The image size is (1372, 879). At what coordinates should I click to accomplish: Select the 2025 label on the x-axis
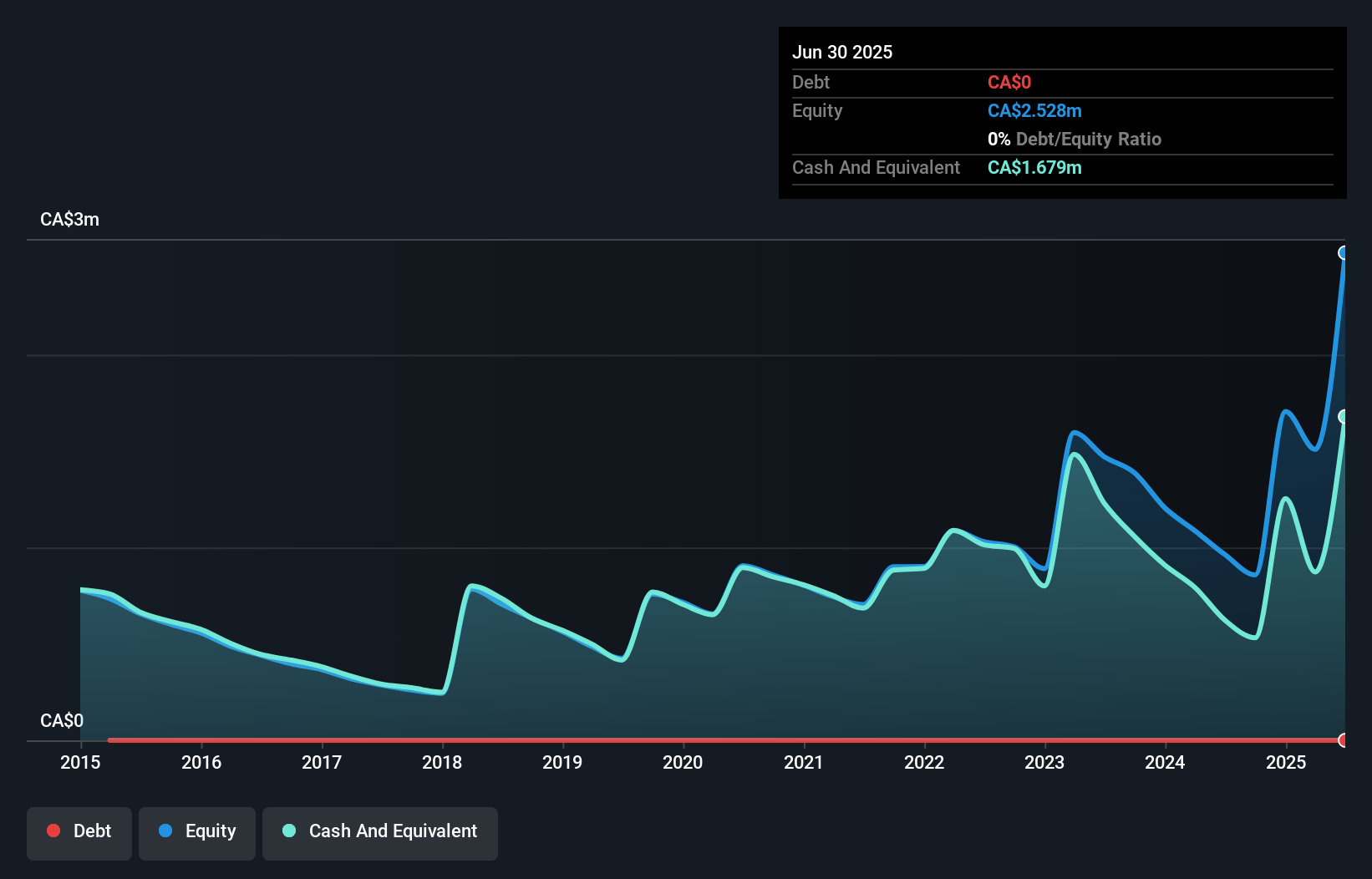[1286, 762]
